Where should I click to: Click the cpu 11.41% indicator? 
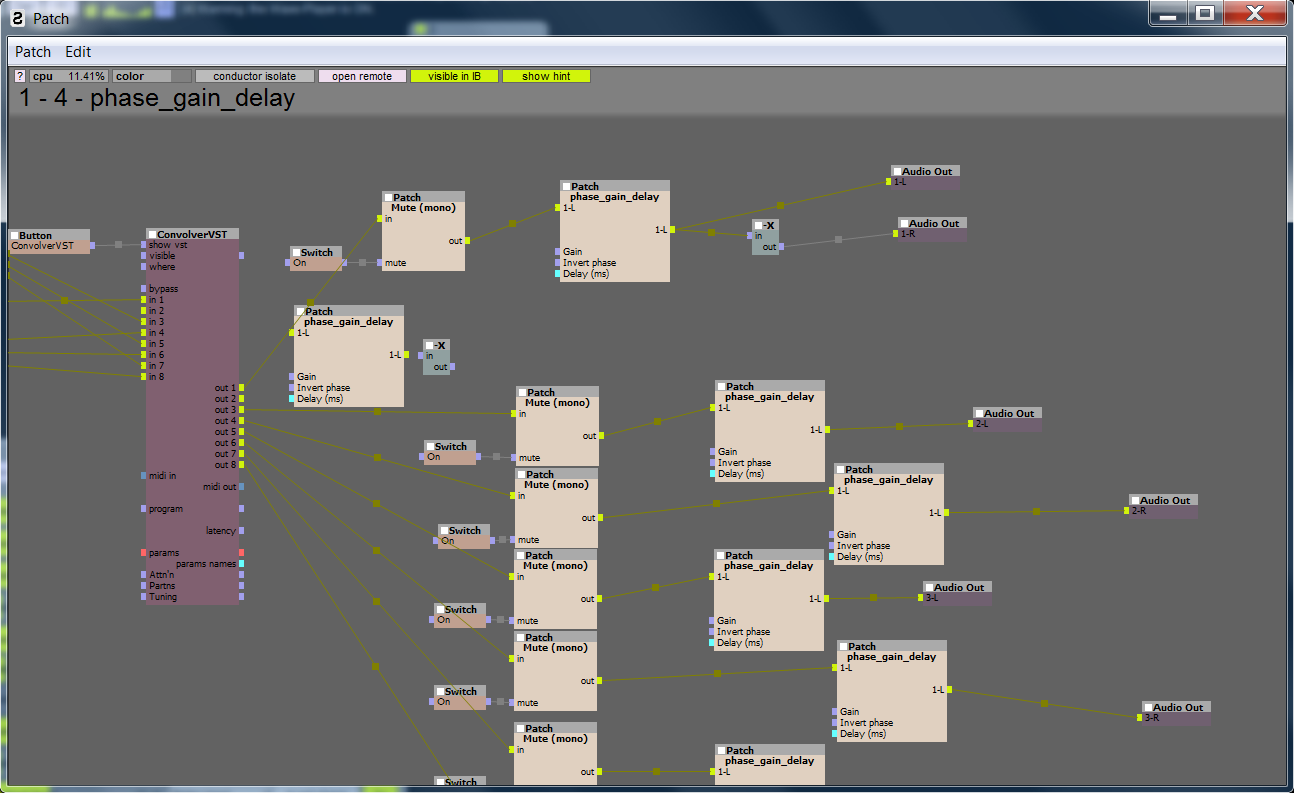pos(69,76)
